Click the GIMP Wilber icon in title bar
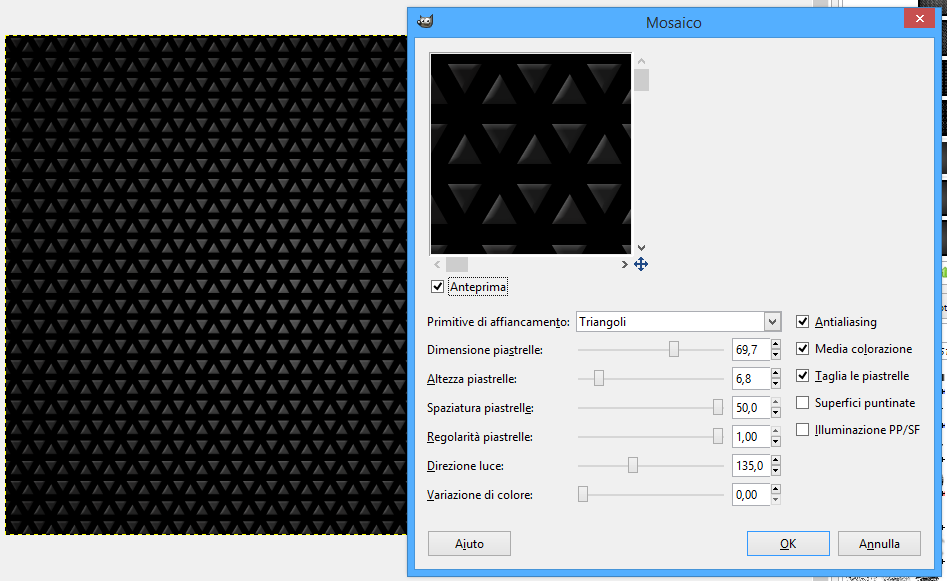This screenshot has width=947, height=581. click(425, 22)
